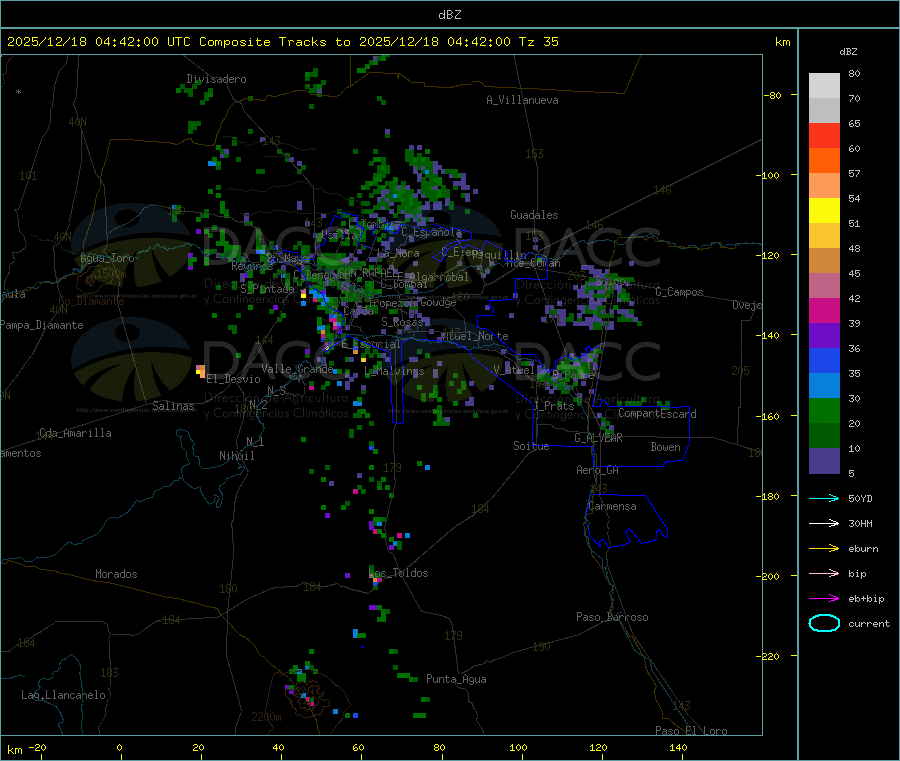The image size is (900, 761).
Task: Click the Pampa_Diamante map label
Action: point(42,325)
